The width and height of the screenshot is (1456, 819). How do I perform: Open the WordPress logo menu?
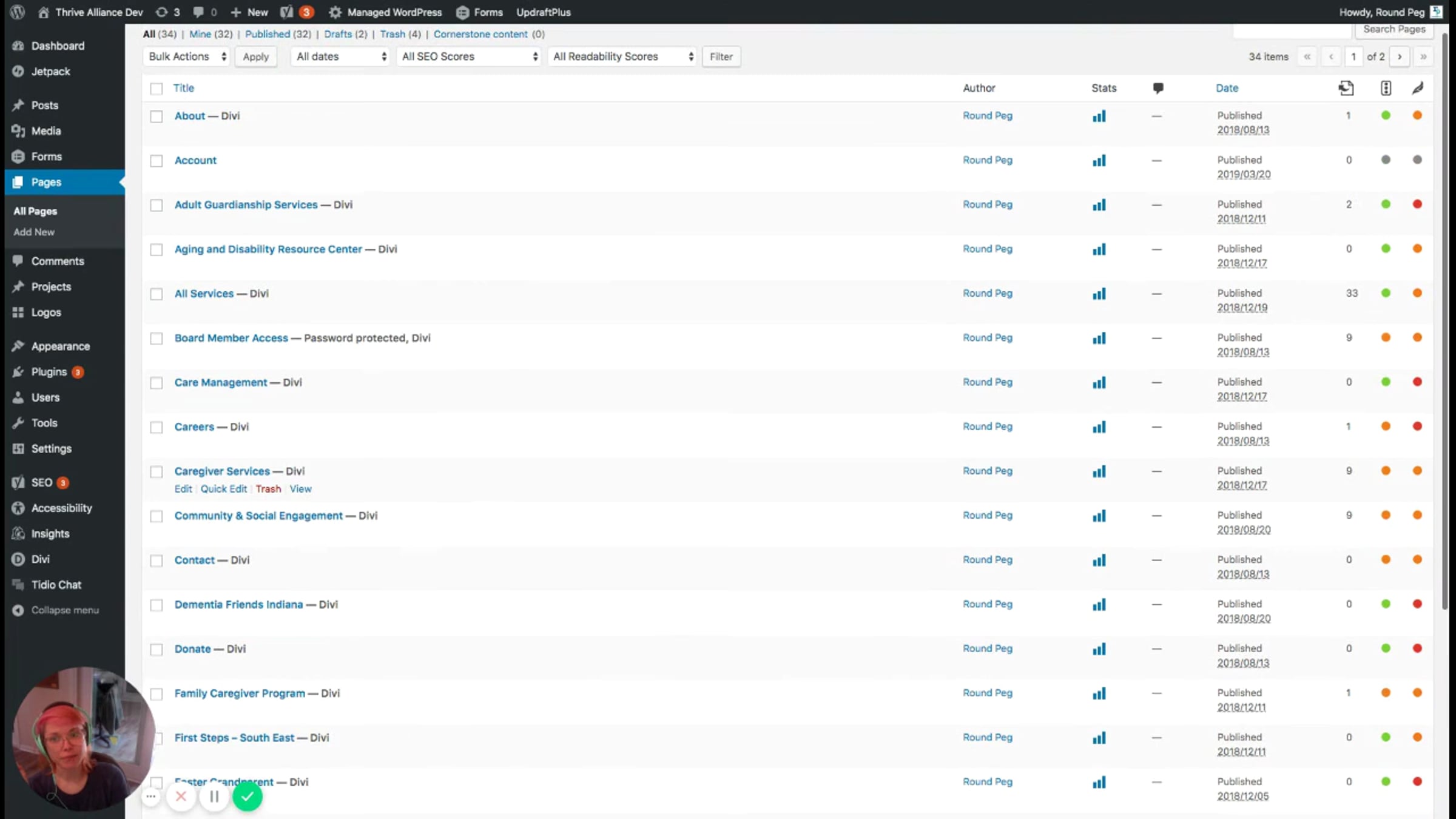click(18, 12)
